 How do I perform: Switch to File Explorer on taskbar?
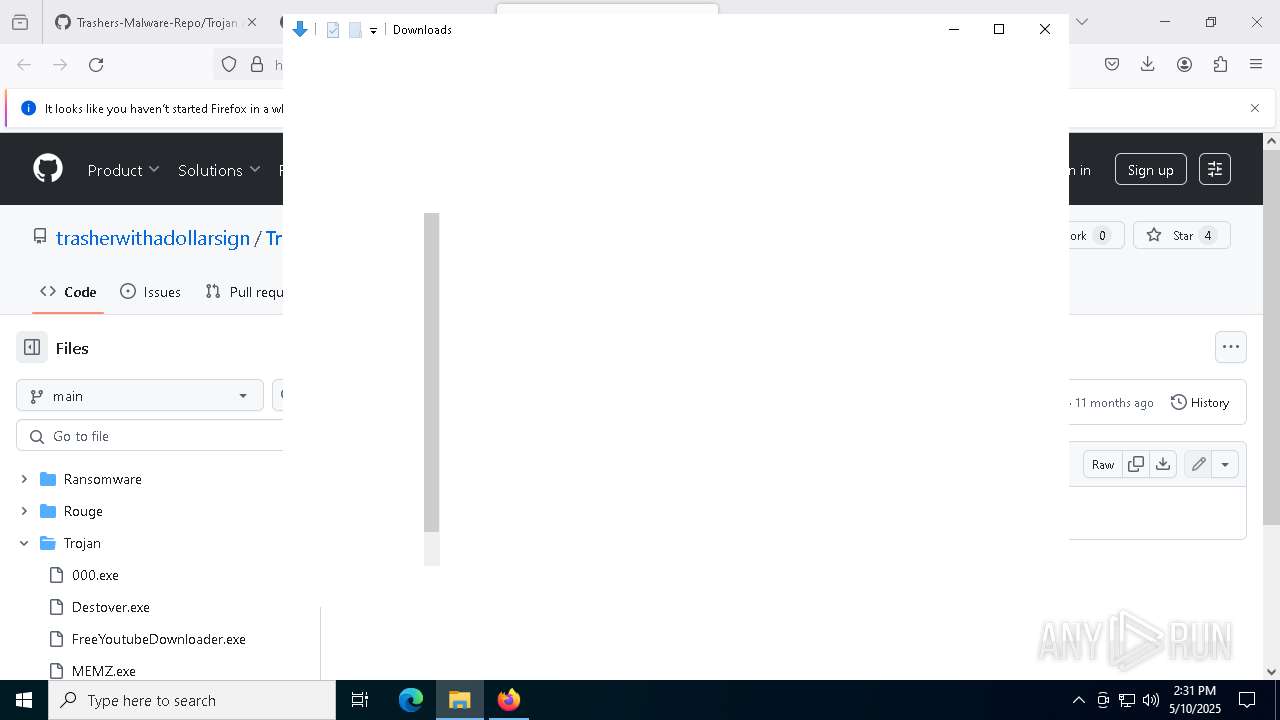[460, 700]
